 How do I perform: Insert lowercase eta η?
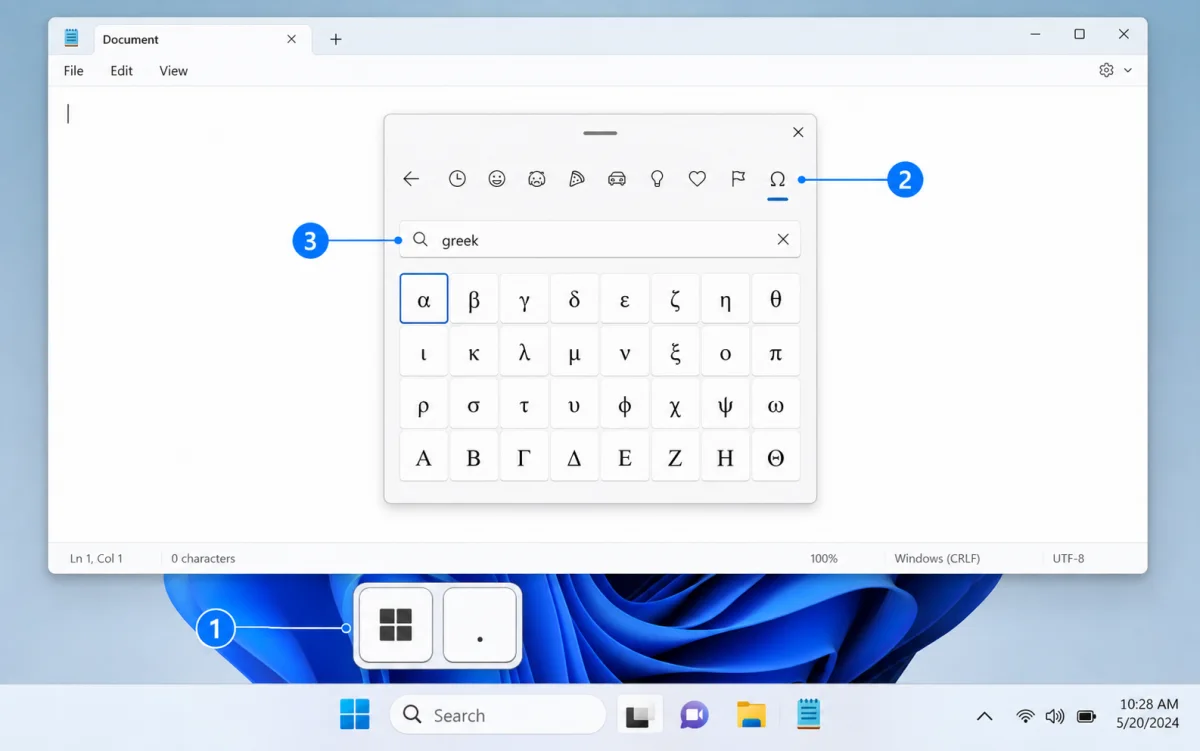pos(725,299)
